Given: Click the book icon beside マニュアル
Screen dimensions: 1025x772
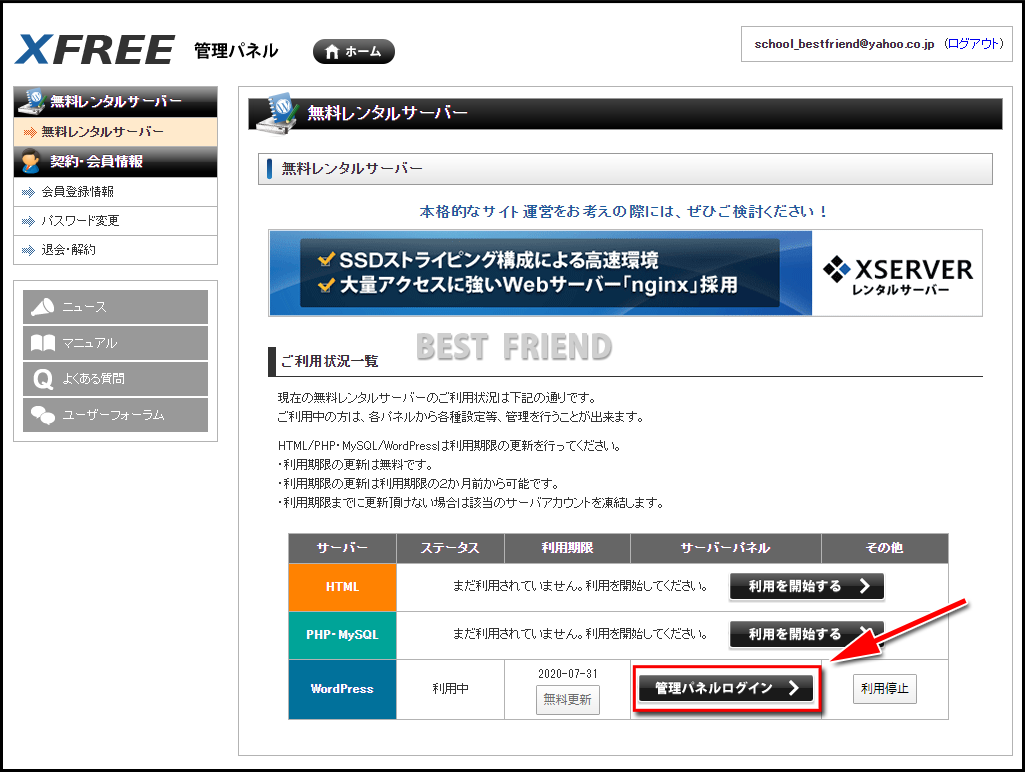Looking at the screenshot, I should (x=43, y=343).
